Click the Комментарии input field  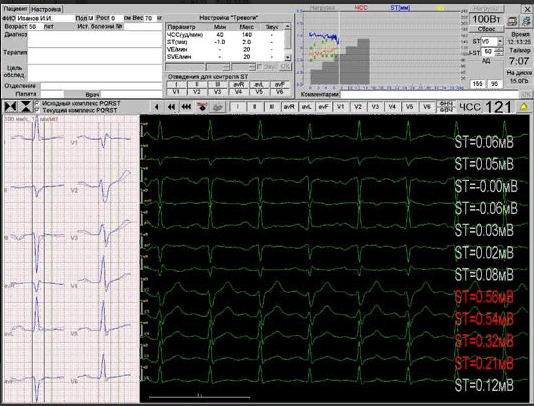click(x=430, y=94)
